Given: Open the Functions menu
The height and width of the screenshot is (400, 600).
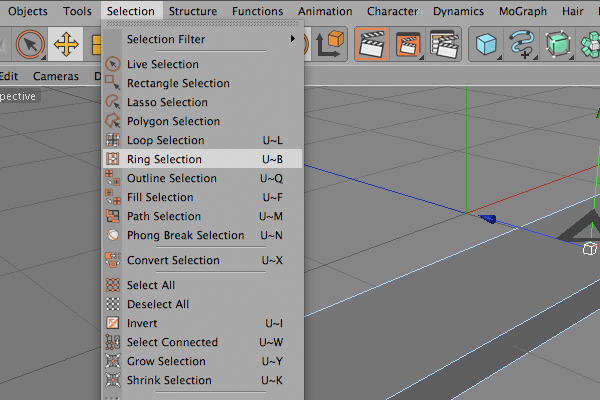Looking at the screenshot, I should point(258,11).
